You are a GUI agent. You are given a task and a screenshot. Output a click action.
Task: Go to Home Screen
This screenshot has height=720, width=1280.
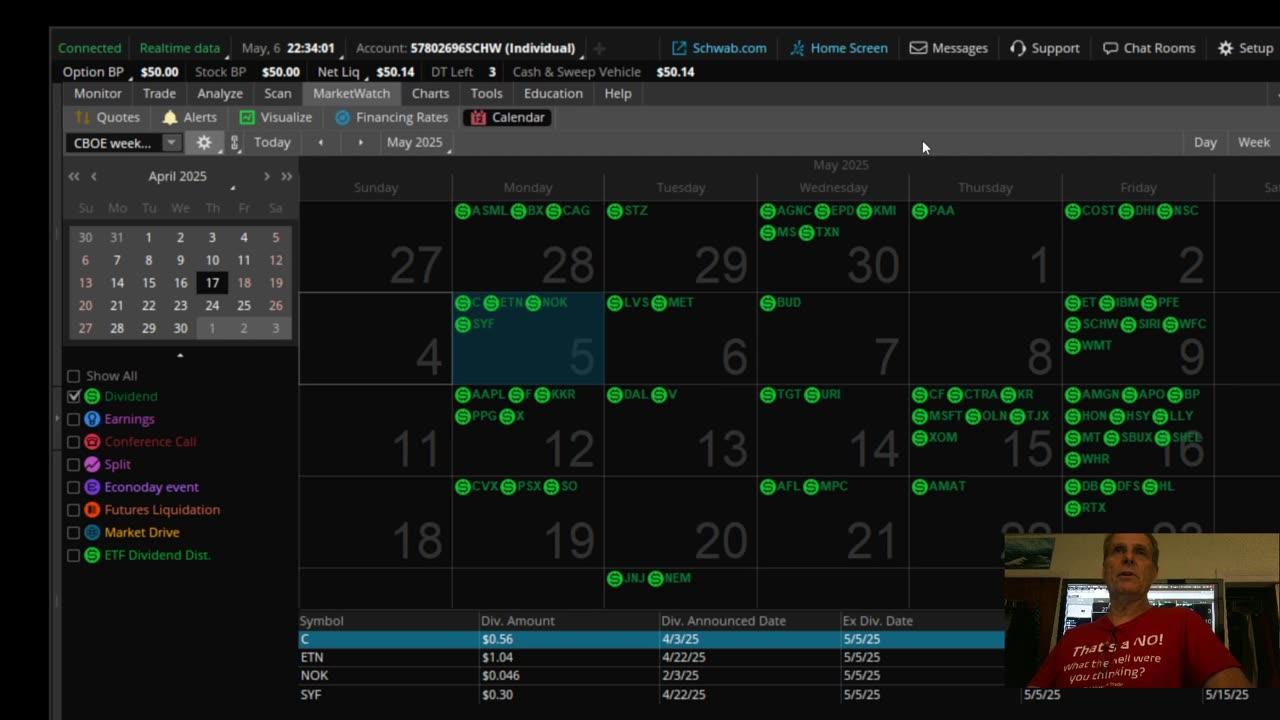coord(838,48)
